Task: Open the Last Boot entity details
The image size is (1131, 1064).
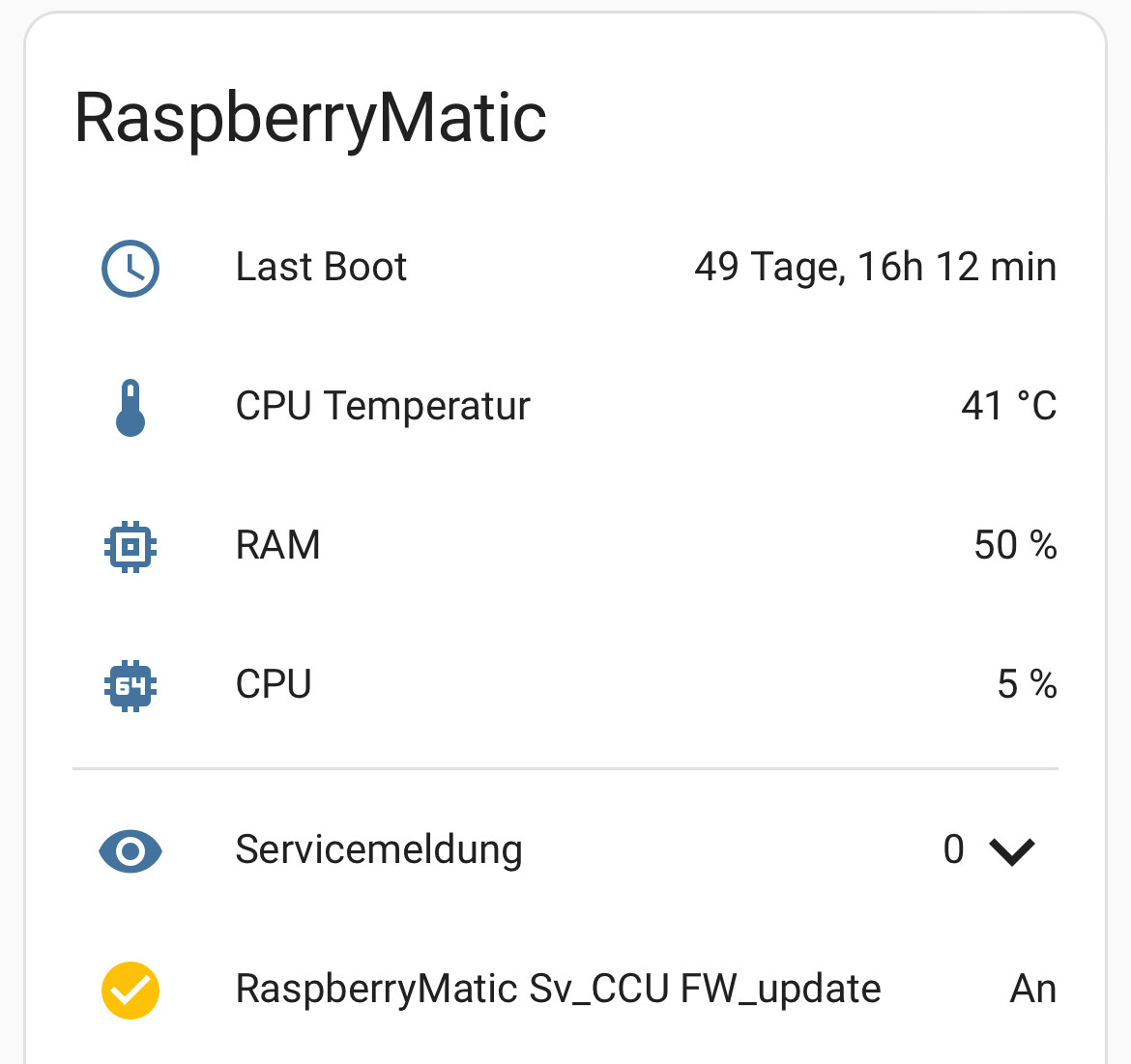Action: [565, 268]
